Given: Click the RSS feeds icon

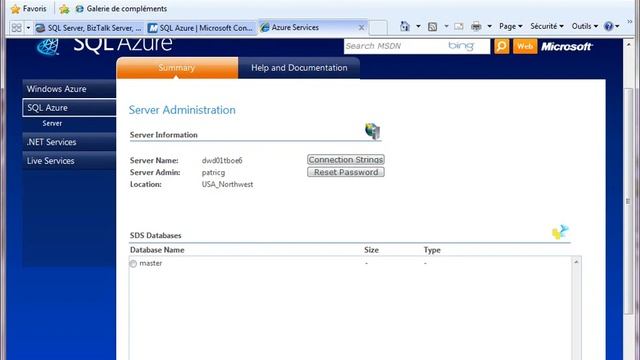Looking at the screenshot, I should point(433,27).
